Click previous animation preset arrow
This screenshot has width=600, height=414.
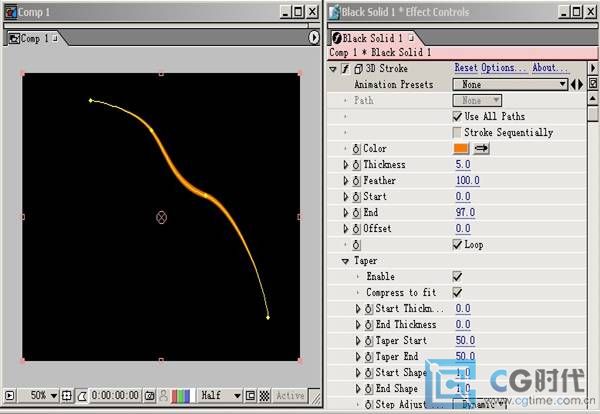pyautogui.click(x=573, y=85)
